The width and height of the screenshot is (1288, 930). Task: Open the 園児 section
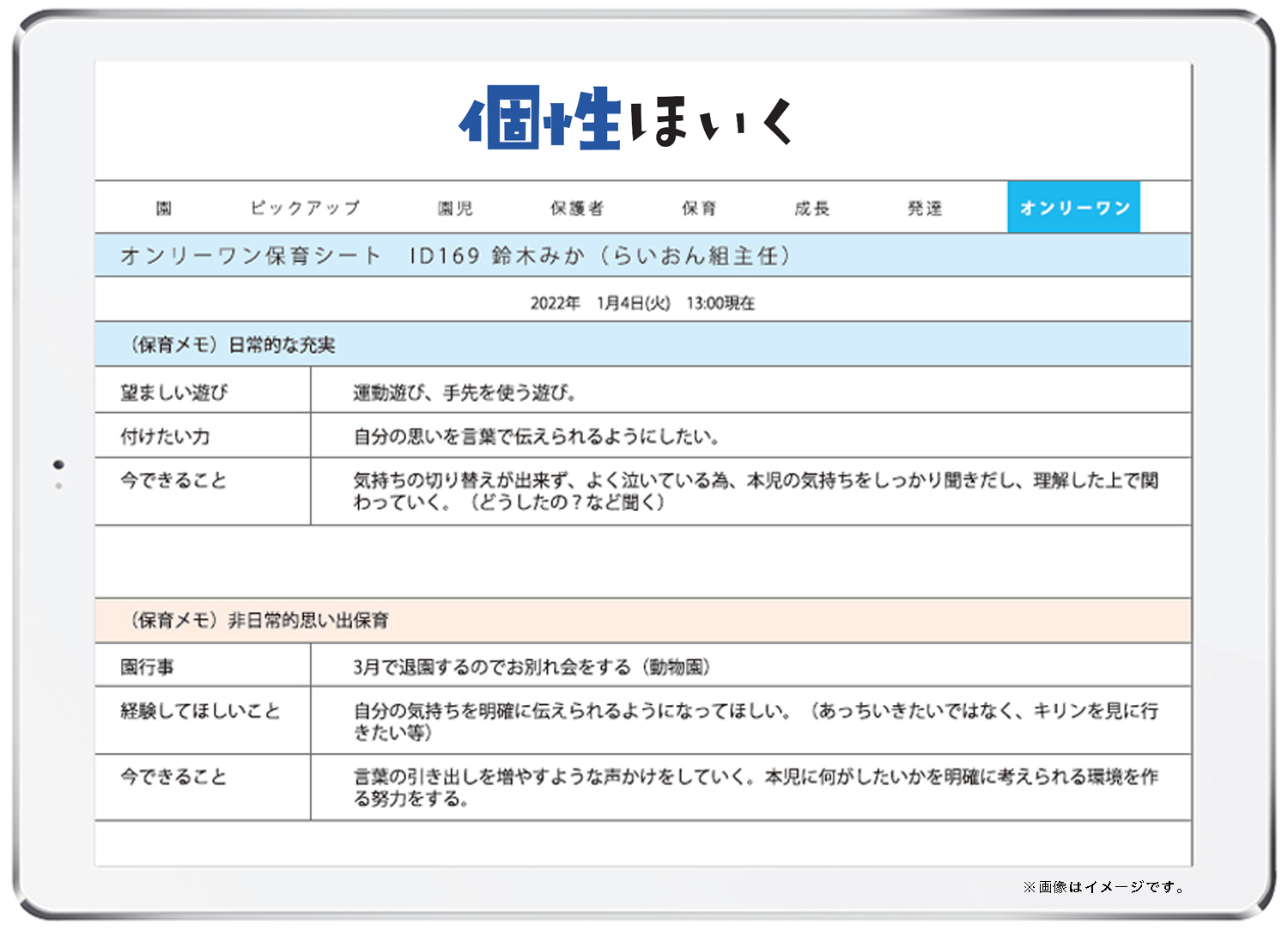453,207
